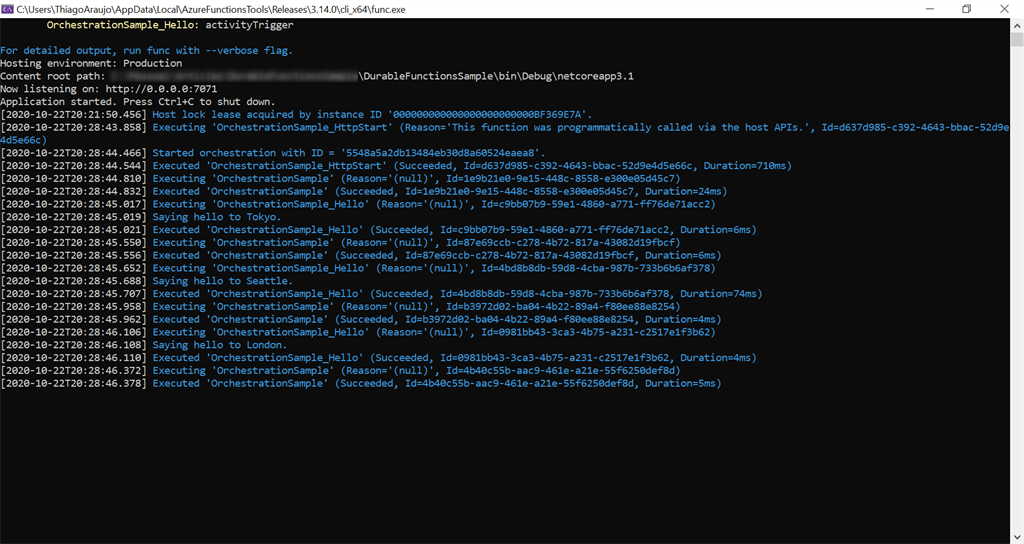Viewport: 1024px width, 544px height.
Task: Click 'Saying hello to Seattle.' line
Action: (x=146, y=281)
